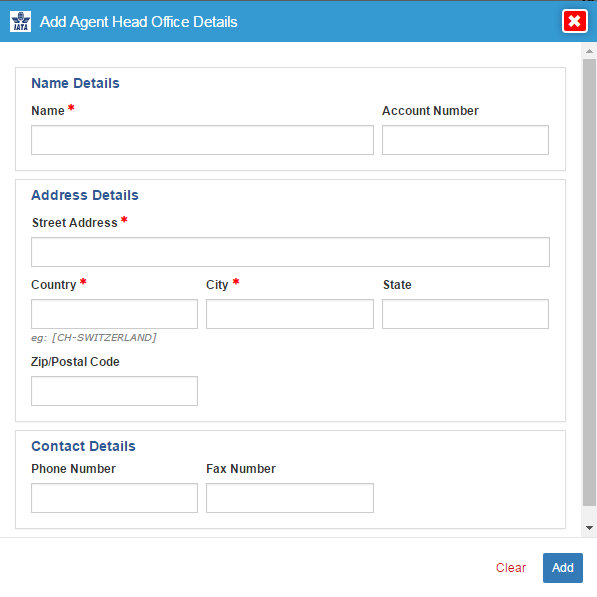
Task: Click the State input box
Action: point(465,314)
